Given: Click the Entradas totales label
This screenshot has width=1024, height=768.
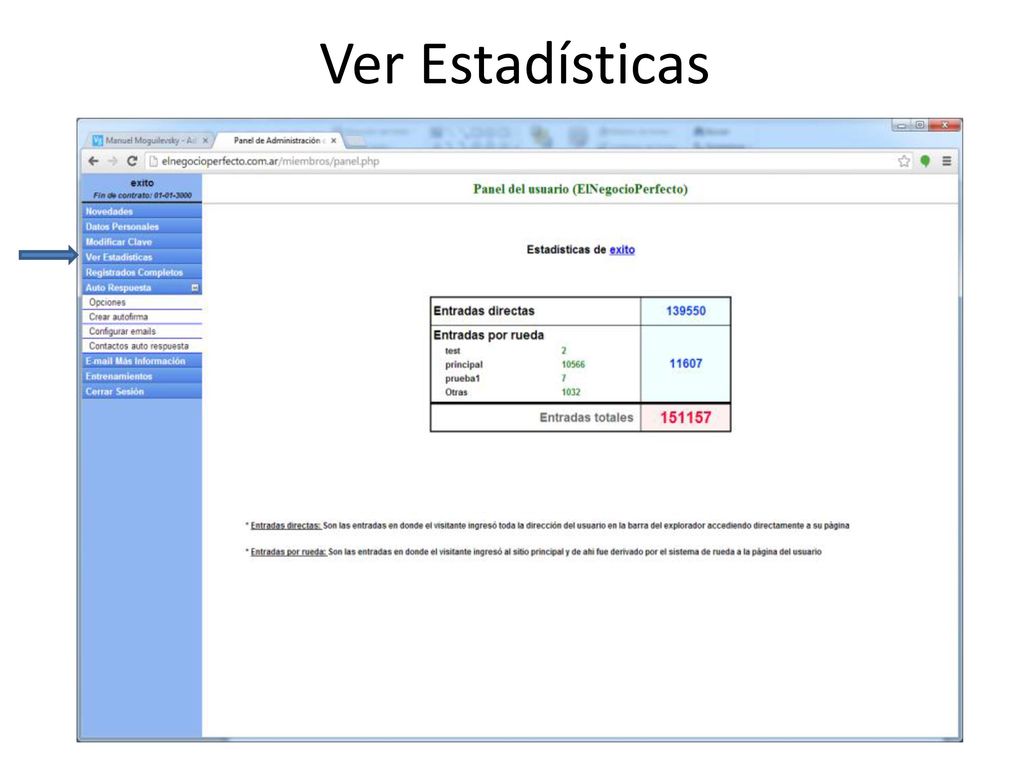Looking at the screenshot, I should pos(586,417).
